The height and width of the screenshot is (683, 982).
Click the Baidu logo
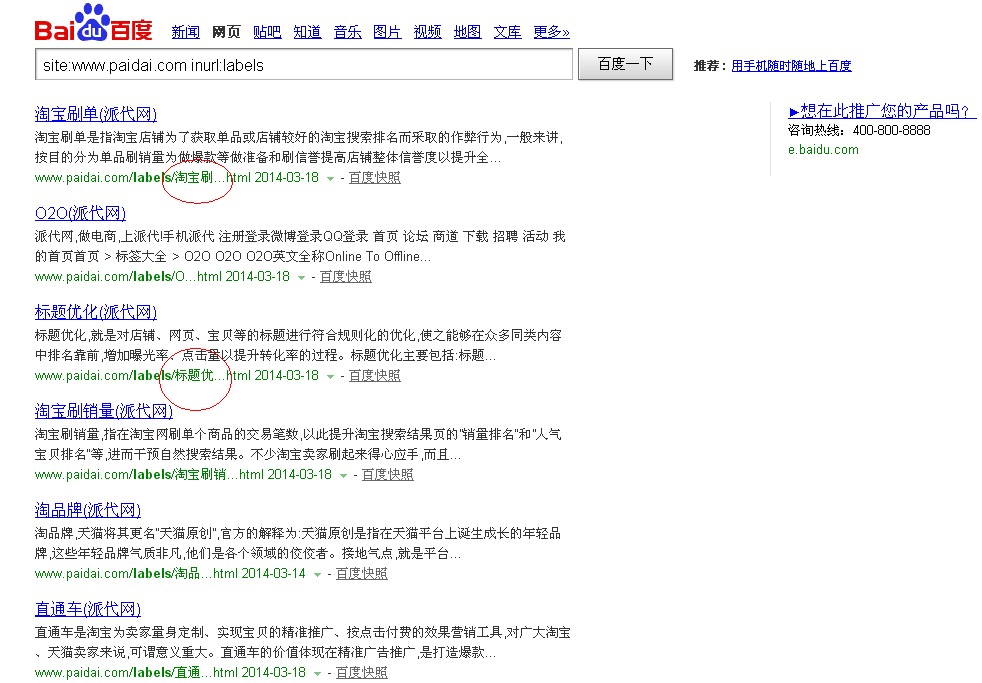tap(93, 23)
